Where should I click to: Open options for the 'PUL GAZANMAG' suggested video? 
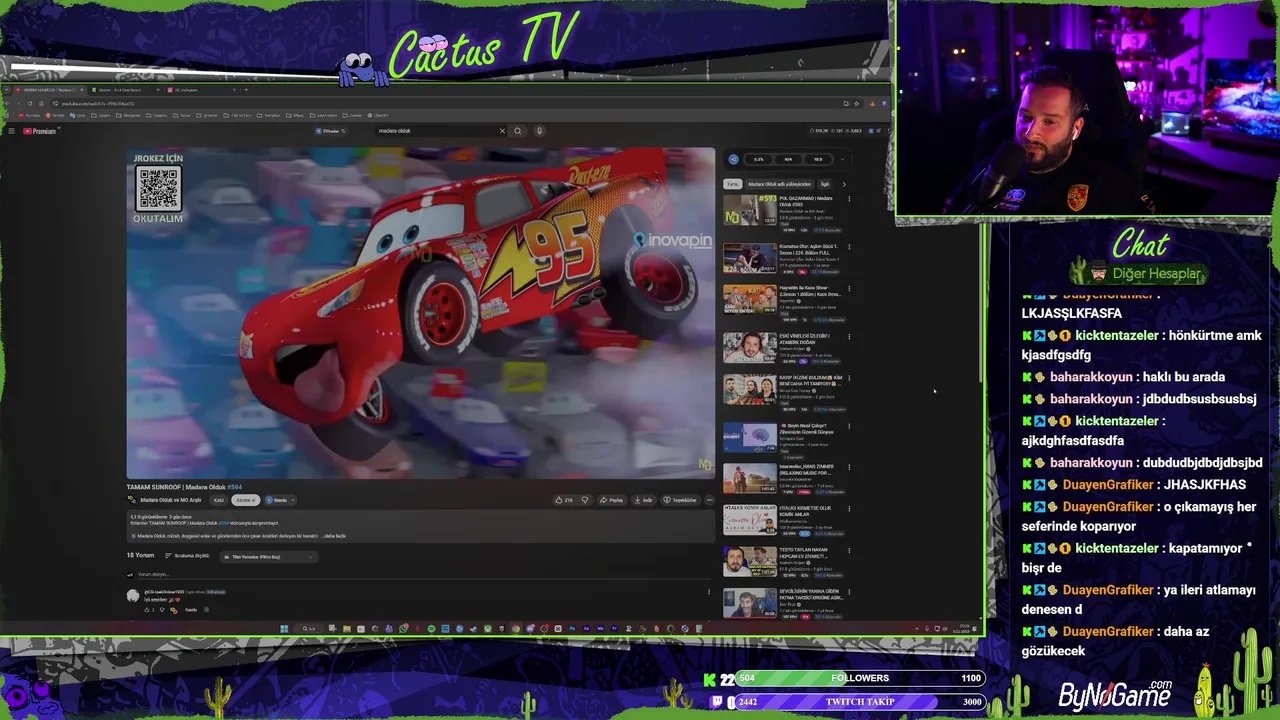849,198
